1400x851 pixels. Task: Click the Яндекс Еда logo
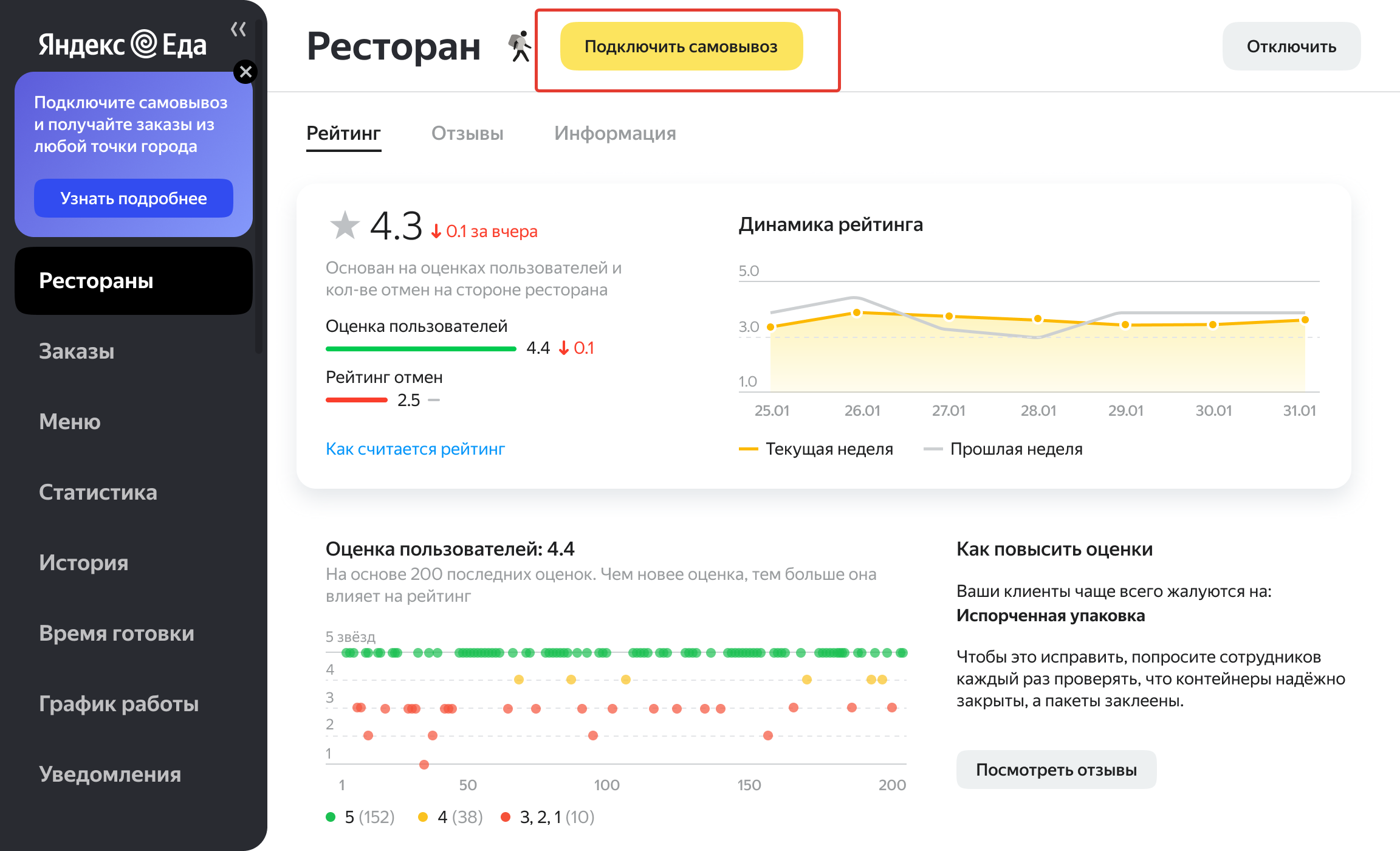tap(123, 44)
